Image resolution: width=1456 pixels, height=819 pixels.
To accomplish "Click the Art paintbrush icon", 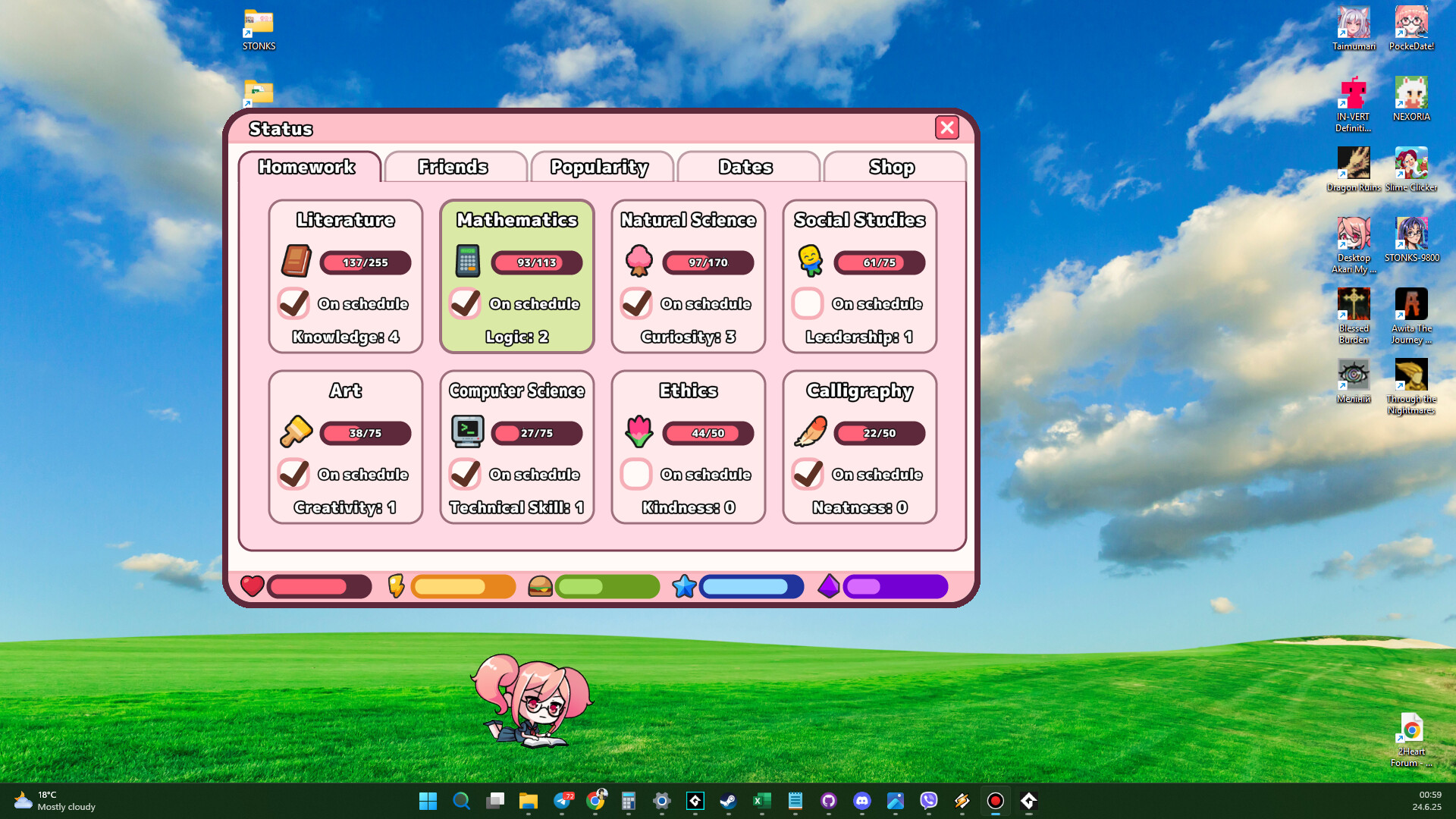I will click(x=296, y=432).
